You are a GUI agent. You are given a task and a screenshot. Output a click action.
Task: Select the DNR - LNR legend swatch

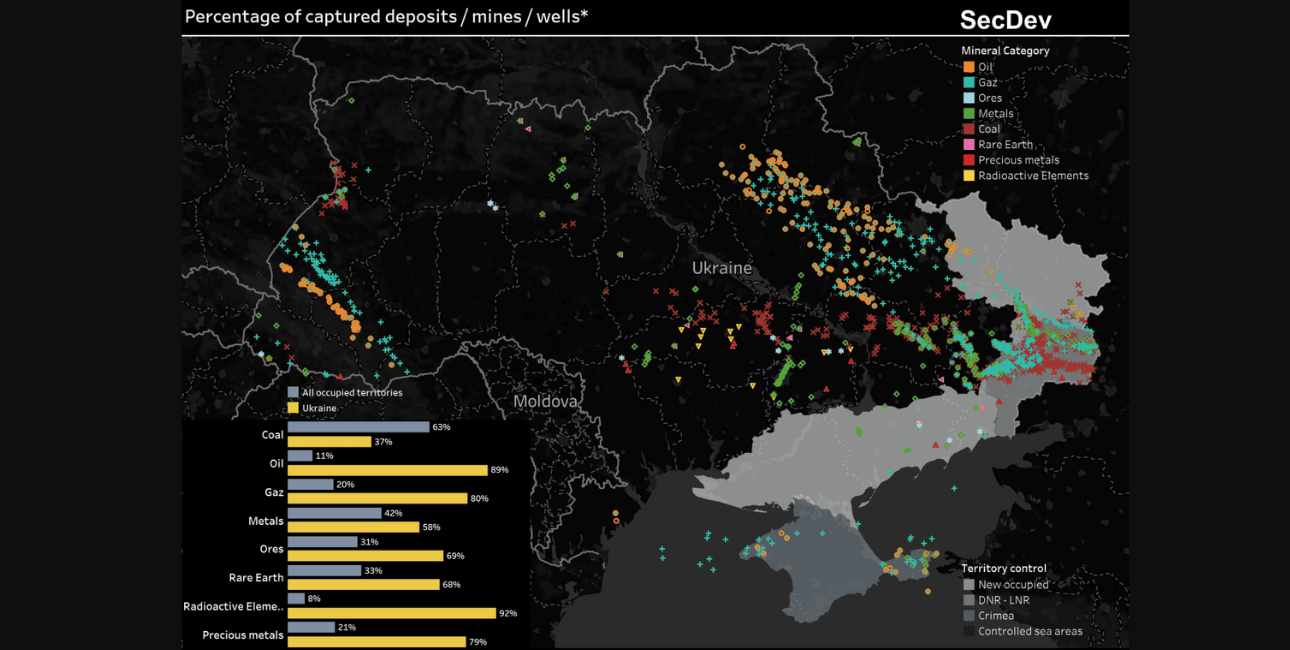click(968, 600)
